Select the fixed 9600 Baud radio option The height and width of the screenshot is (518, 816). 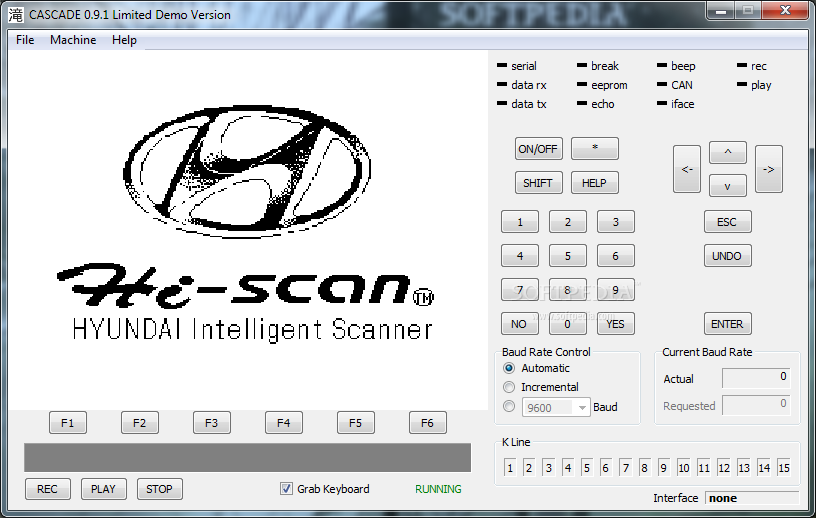point(509,406)
